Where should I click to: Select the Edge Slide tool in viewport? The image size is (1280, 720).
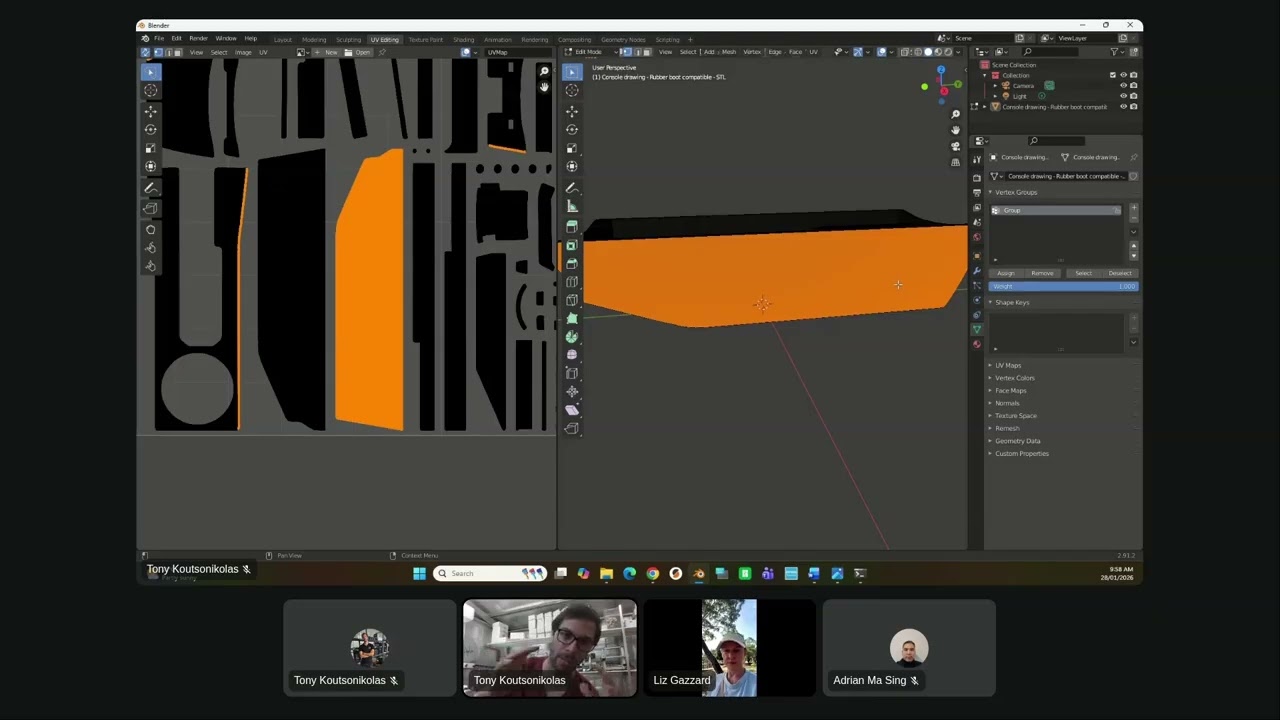tap(572, 373)
